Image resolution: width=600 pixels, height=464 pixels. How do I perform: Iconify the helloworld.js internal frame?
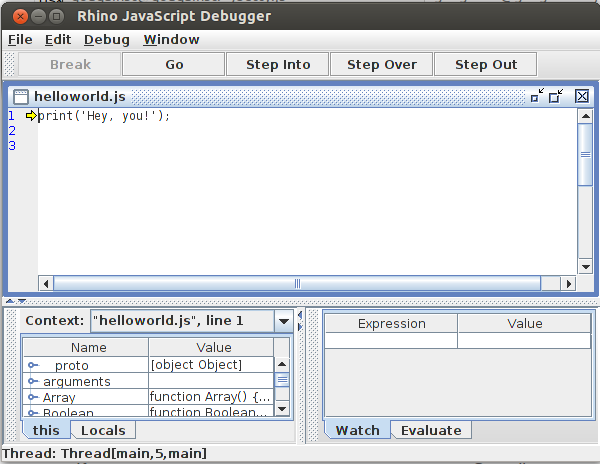pos(537,96)
